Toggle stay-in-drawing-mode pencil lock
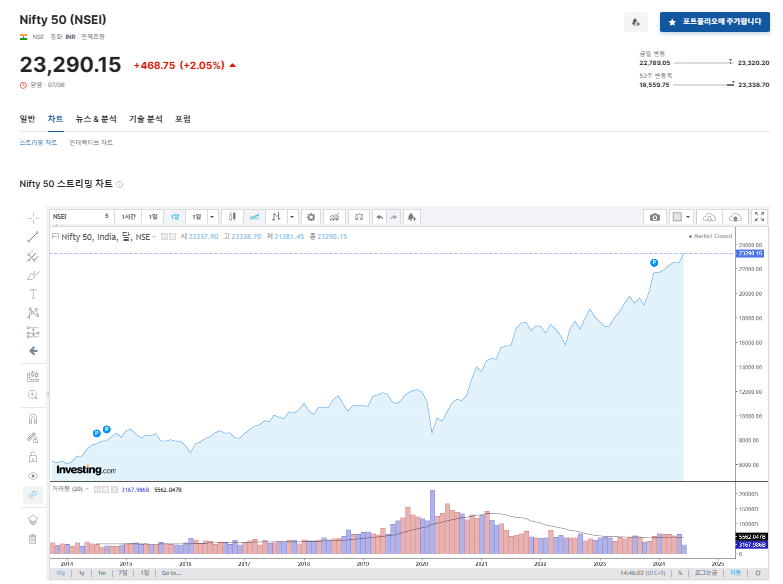783x584 pixels. click(x=33, y=438)
